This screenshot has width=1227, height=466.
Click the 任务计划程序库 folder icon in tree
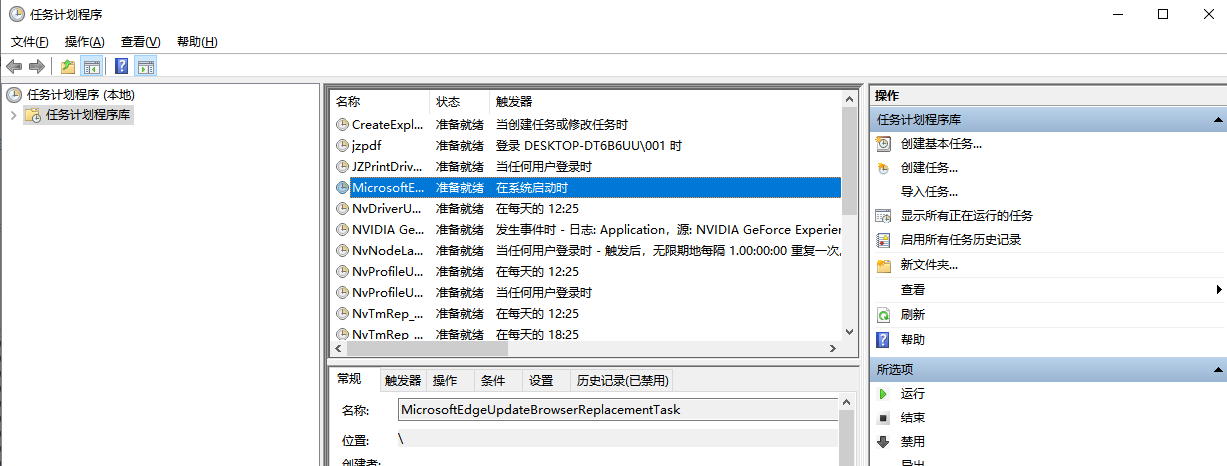[33, 115]
